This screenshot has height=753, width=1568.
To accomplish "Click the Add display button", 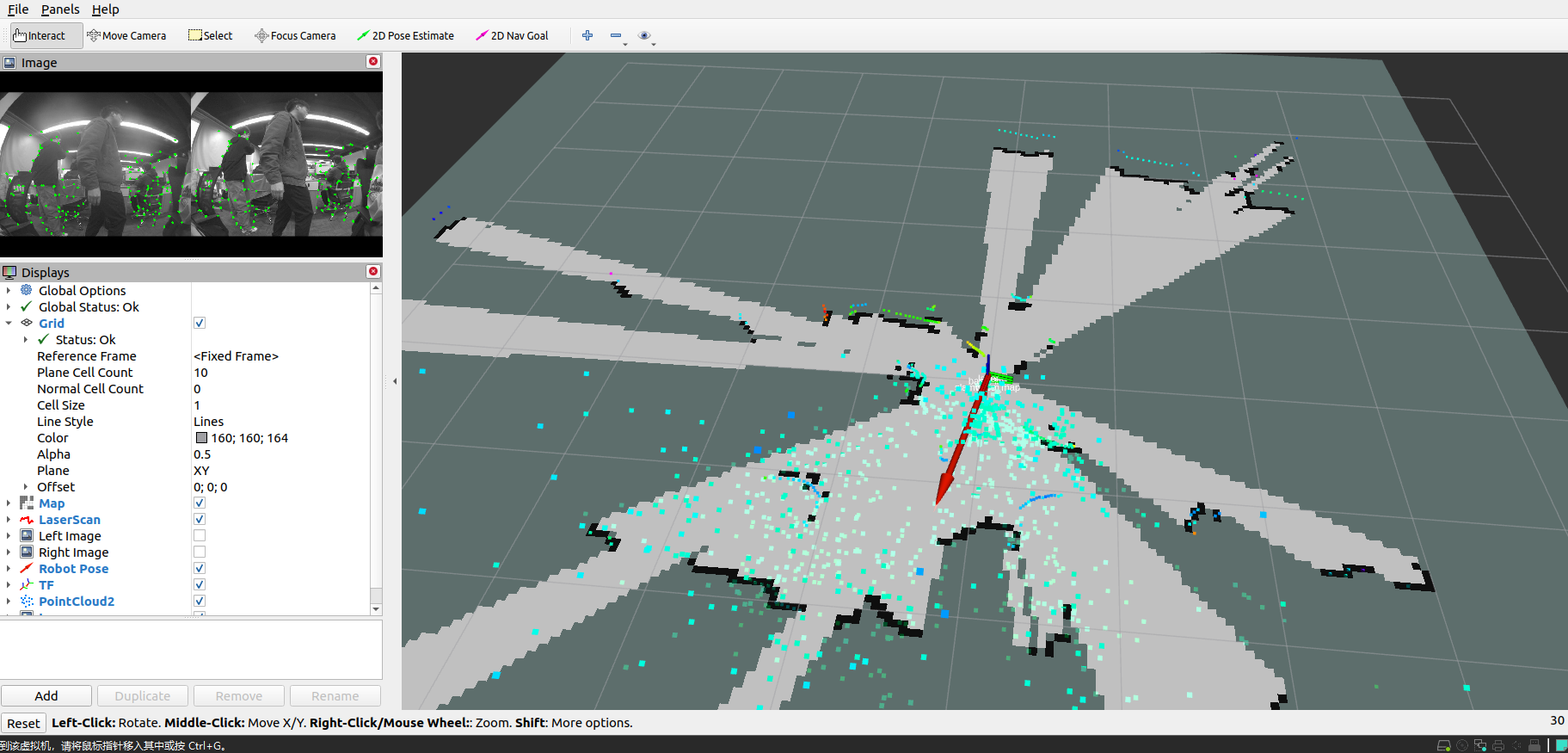I will [46, 695].
